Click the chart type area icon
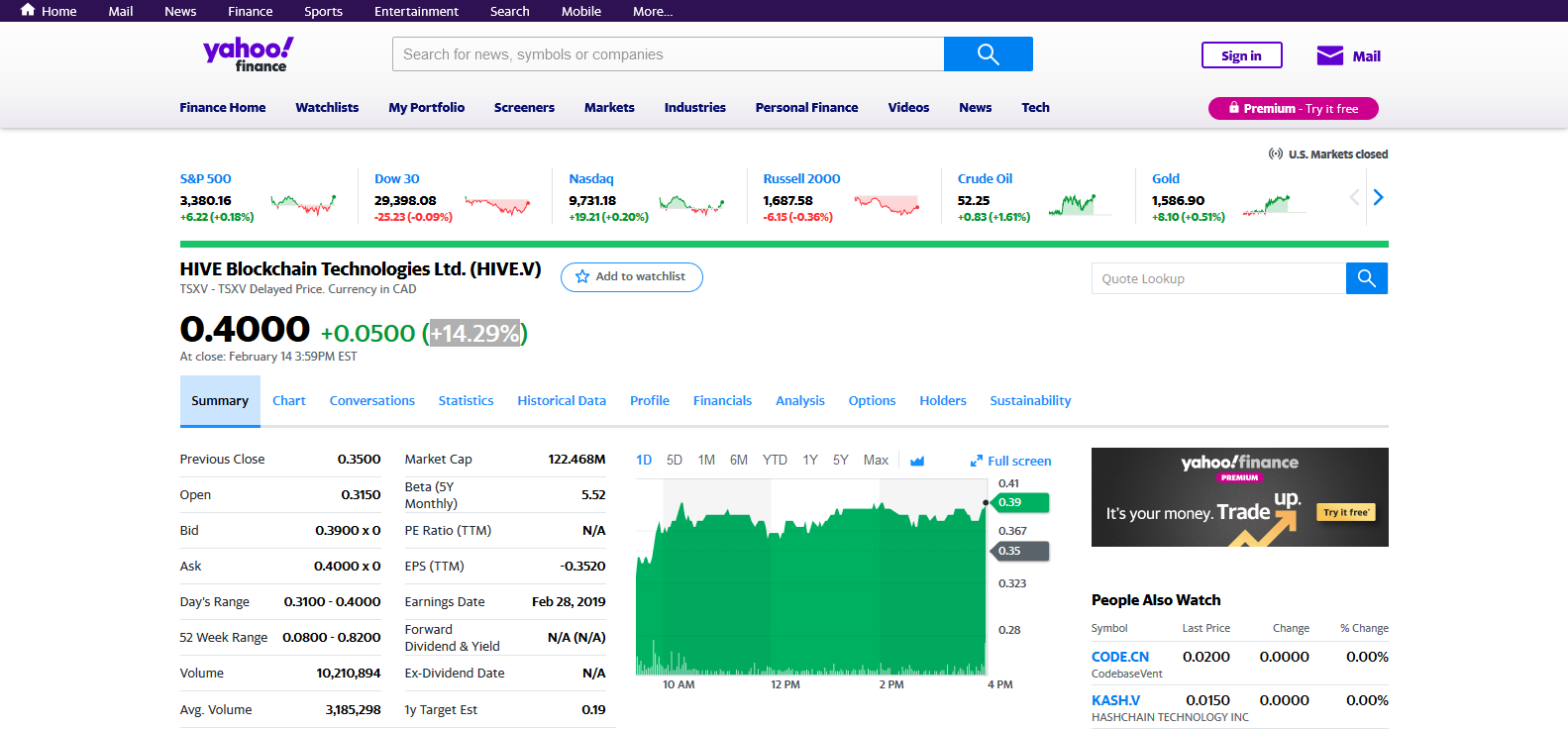This screenshot has width=1568, height=729. point(917,461)
